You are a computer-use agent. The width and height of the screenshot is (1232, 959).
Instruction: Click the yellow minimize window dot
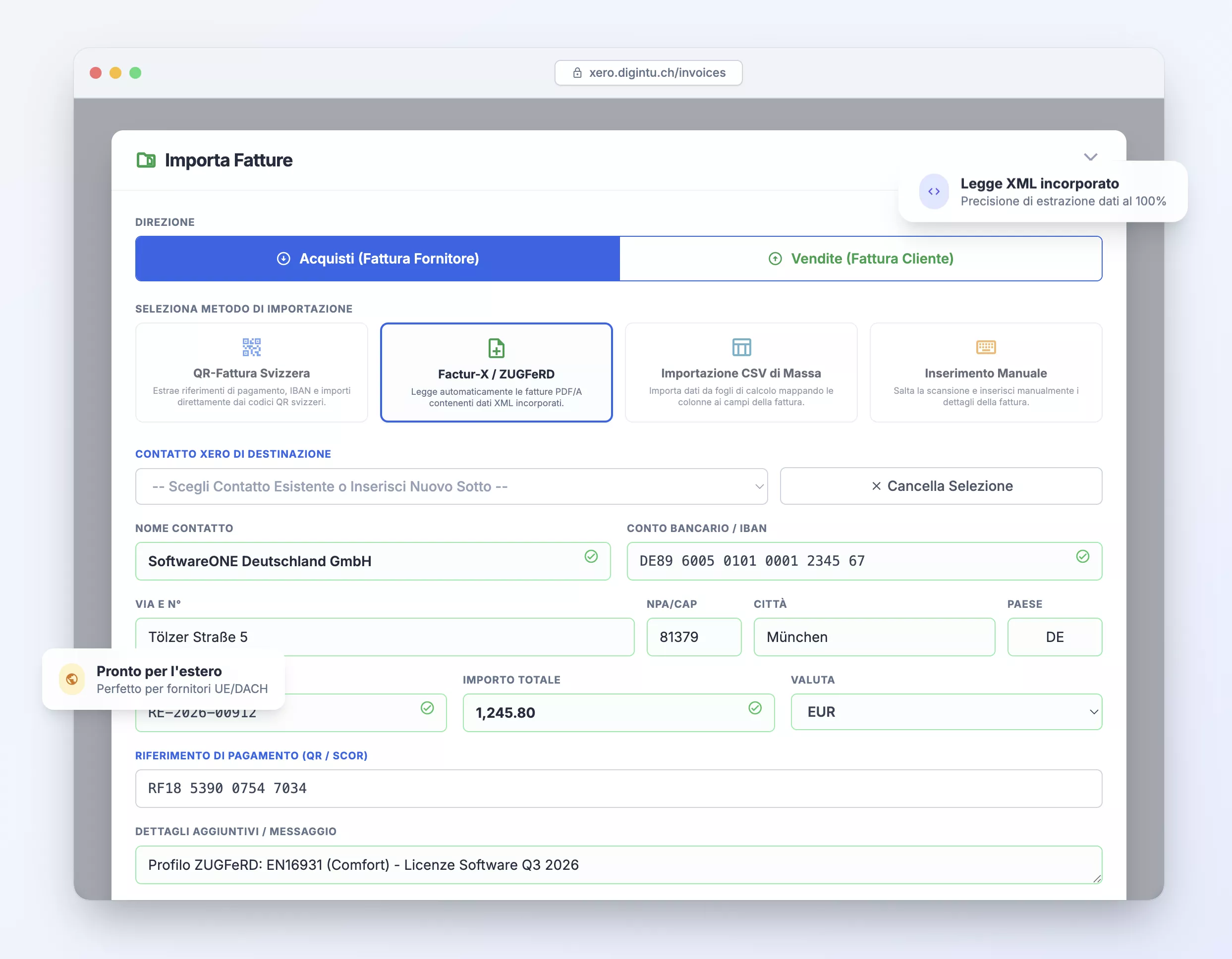tap(115, 73)
